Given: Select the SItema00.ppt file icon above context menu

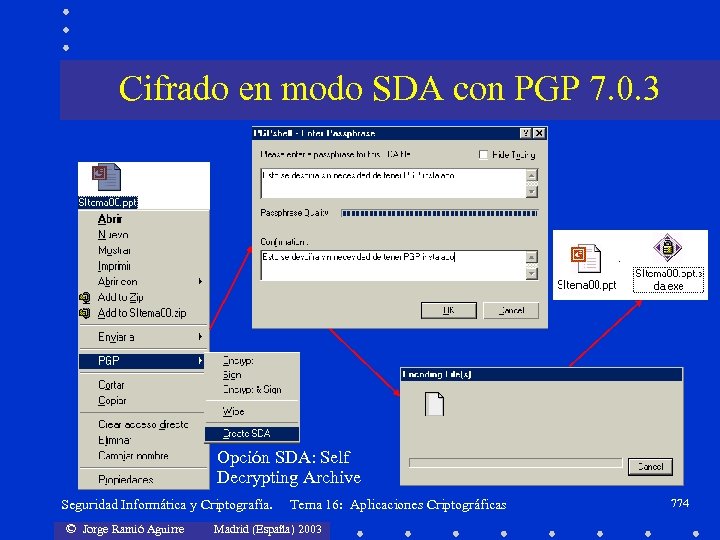Looking at the screenshot, I should tap(107, 177).
